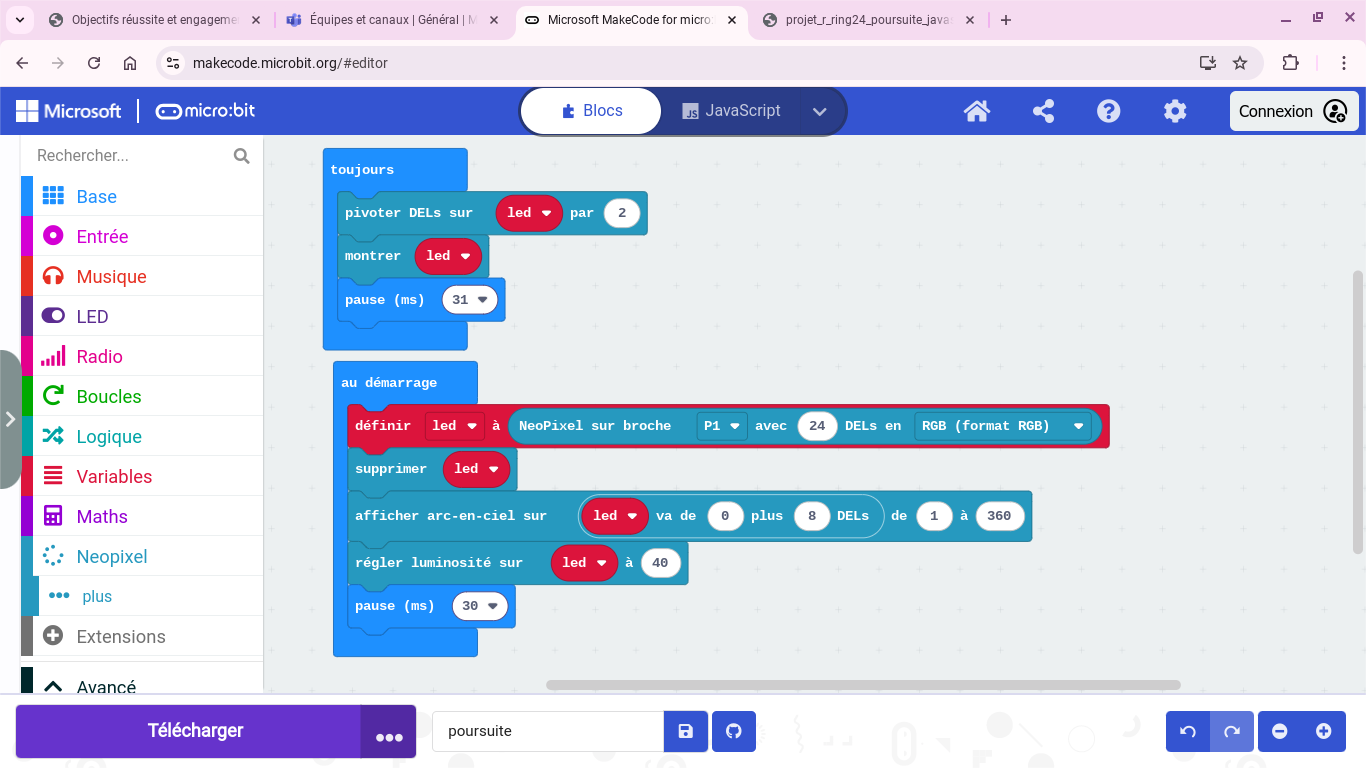Open the Variables block category
Viewport: 1366px width, 768px height.
point(142,476)
